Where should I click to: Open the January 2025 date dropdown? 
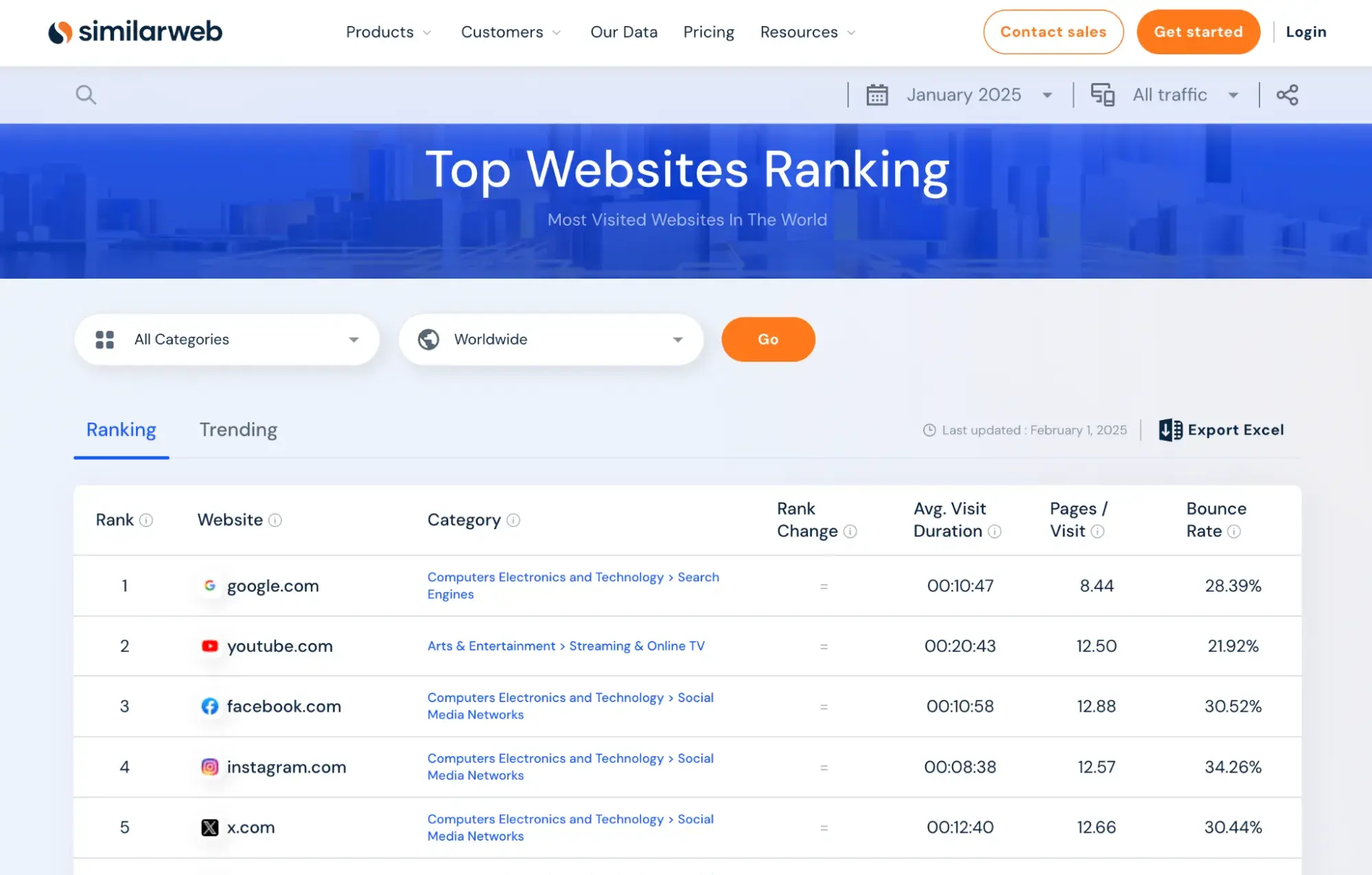[979, 95]
